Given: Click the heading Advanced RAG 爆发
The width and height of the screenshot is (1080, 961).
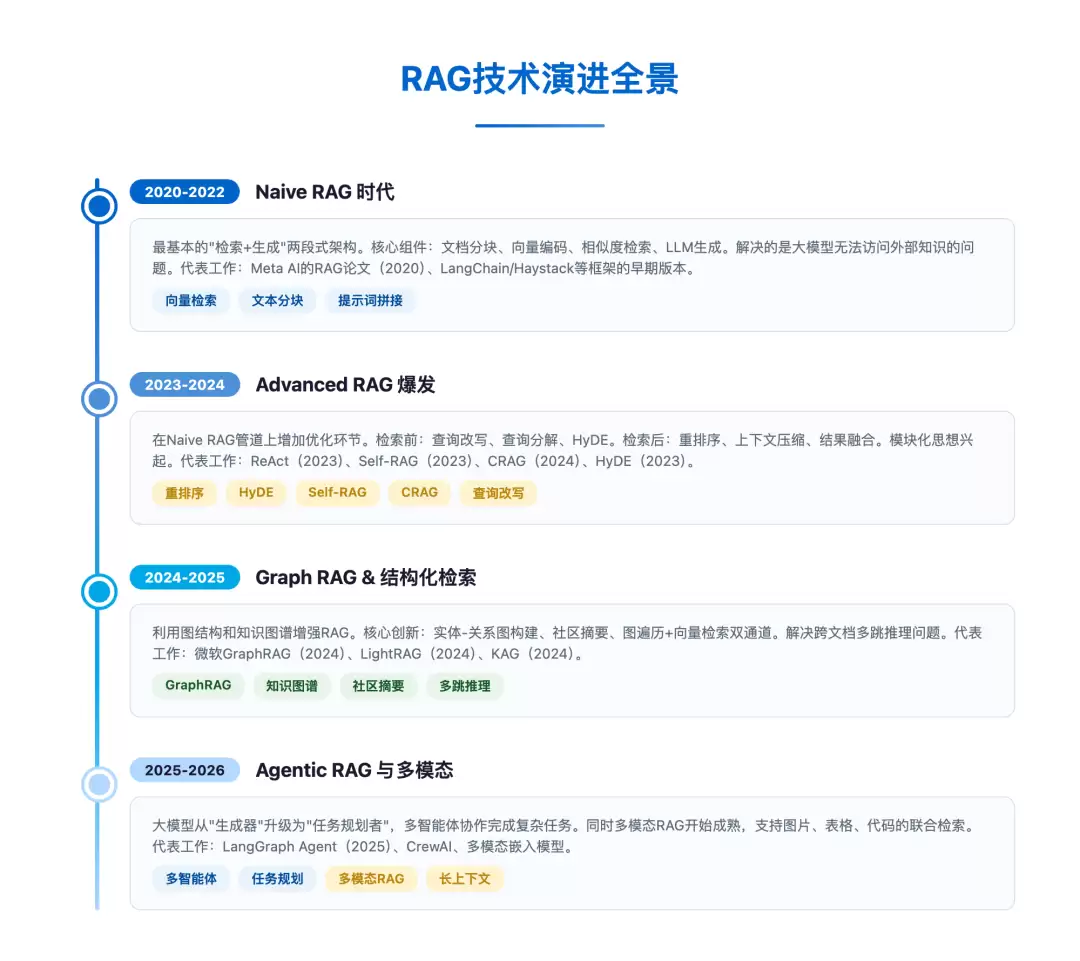Looking at the screenshot, I should [345, 384].
